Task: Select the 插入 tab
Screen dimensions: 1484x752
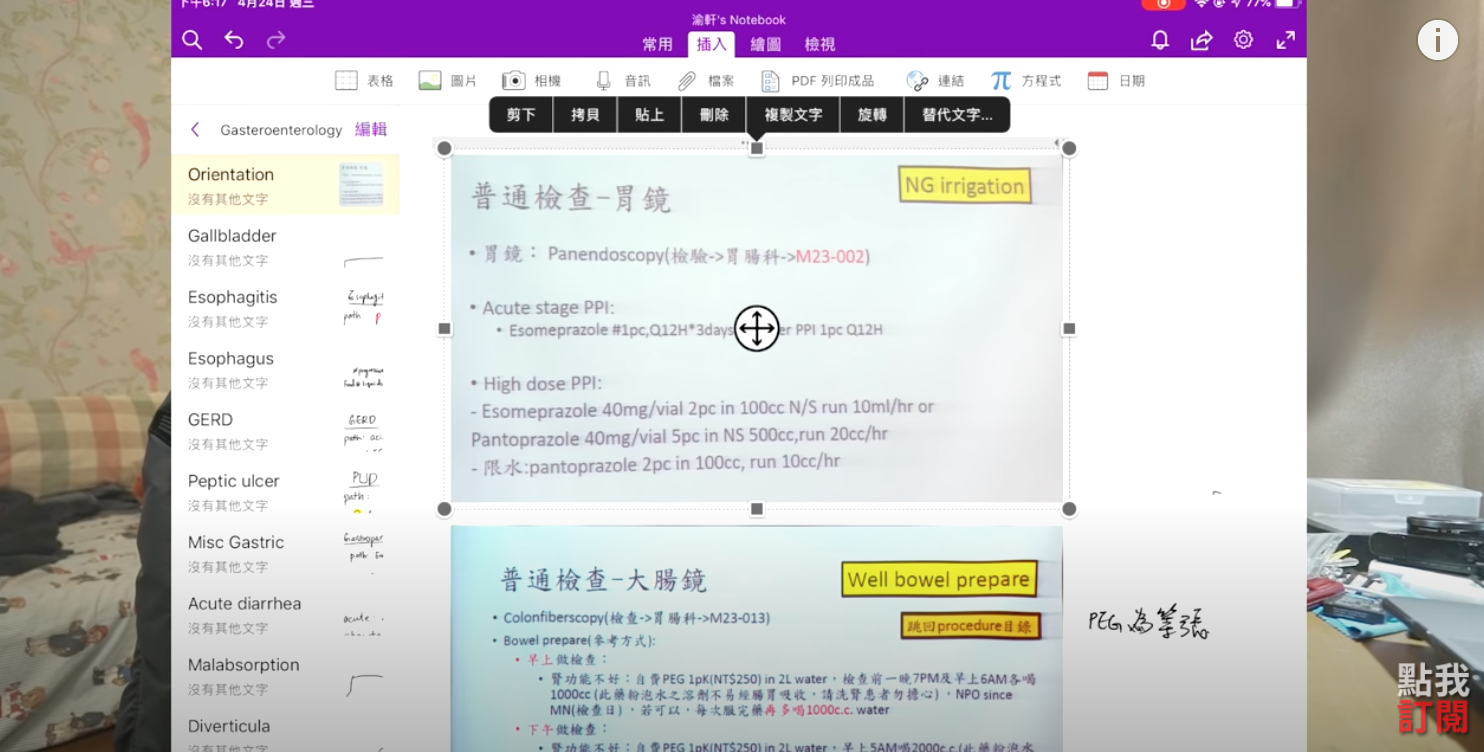Action: [x=711, y=44]
